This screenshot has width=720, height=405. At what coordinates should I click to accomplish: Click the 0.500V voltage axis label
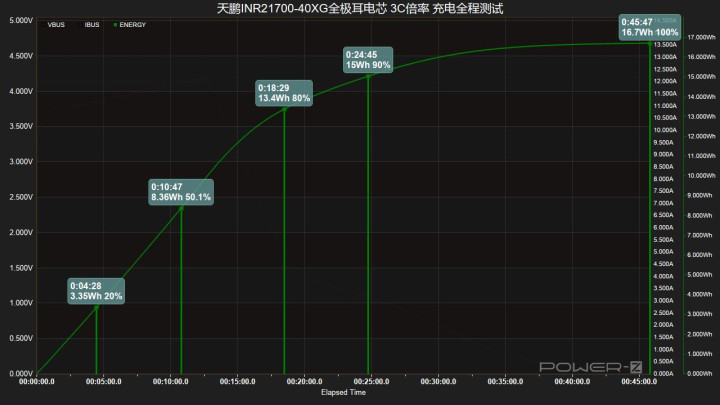[x=21, y=338]
